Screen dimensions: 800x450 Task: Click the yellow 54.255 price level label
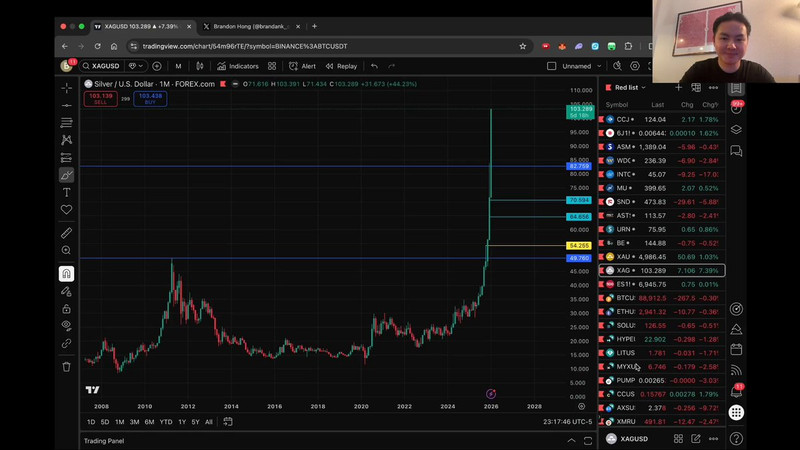(x=578, y=245)
